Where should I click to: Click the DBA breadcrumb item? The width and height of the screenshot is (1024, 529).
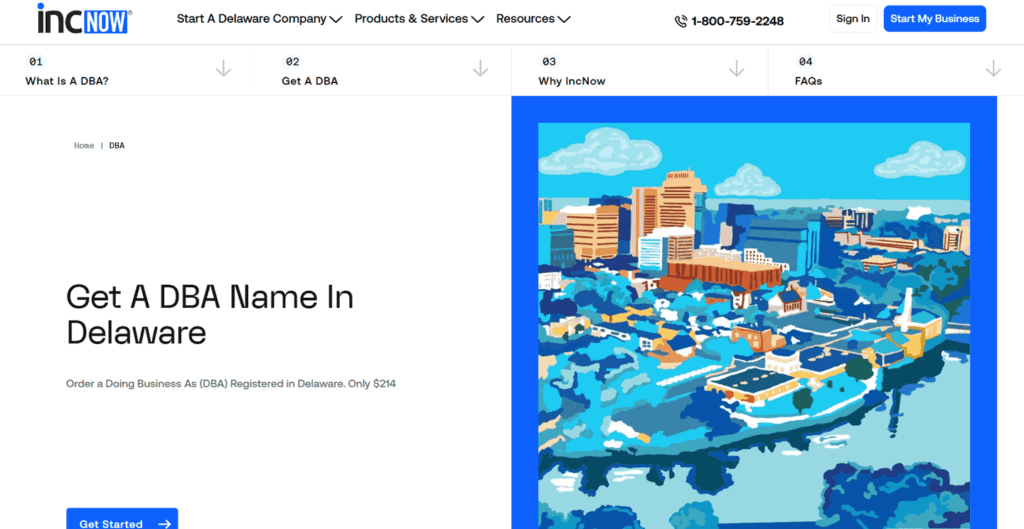(x=117, y=146)
